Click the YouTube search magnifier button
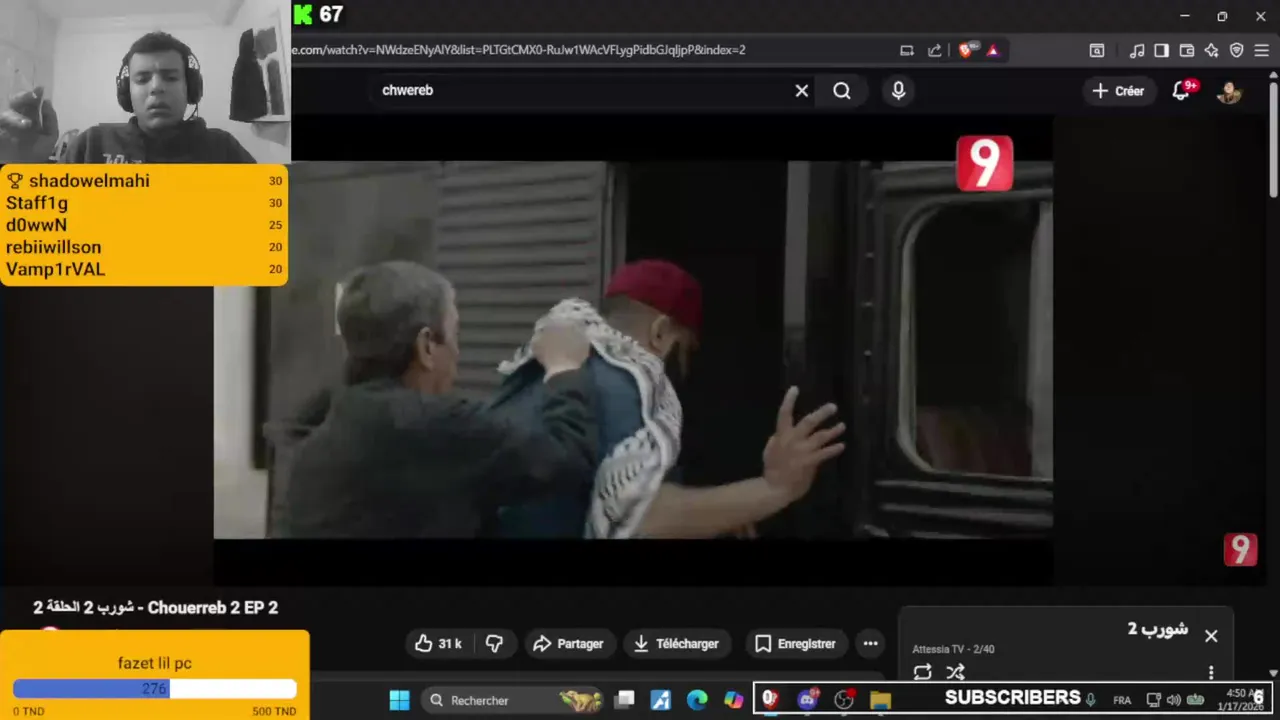 (842, 91)
